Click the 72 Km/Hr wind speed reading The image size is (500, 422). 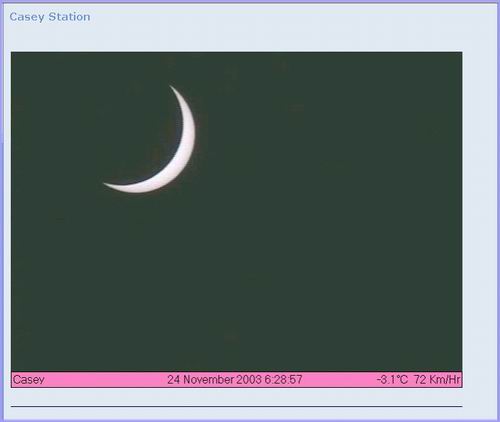tap(437, 380)
